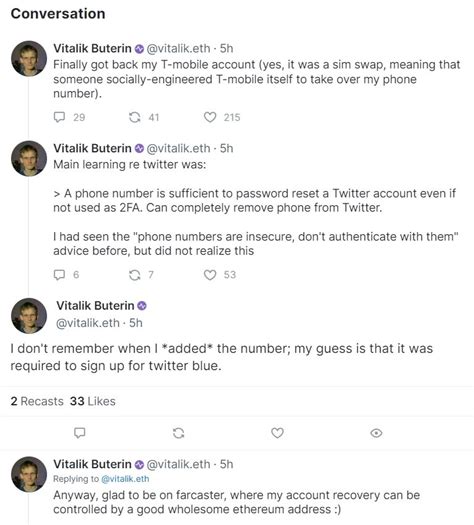Recast the 'Main learning re twitter' post

tap(135, 275)
